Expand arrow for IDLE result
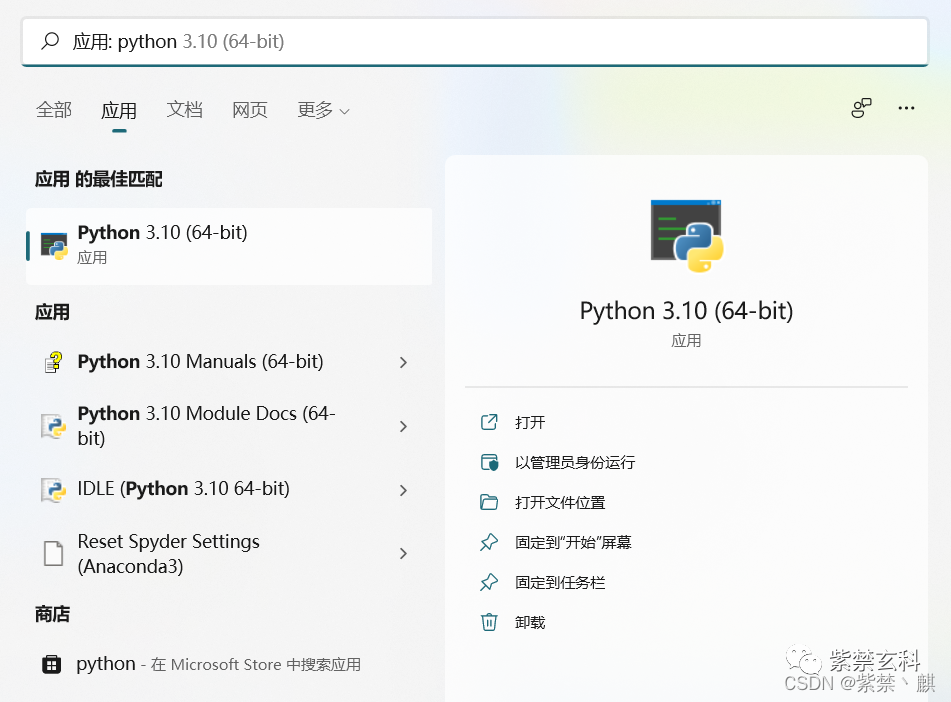Image resolution: width=951 pixels, height=702 pixels. tap(403, 490)
